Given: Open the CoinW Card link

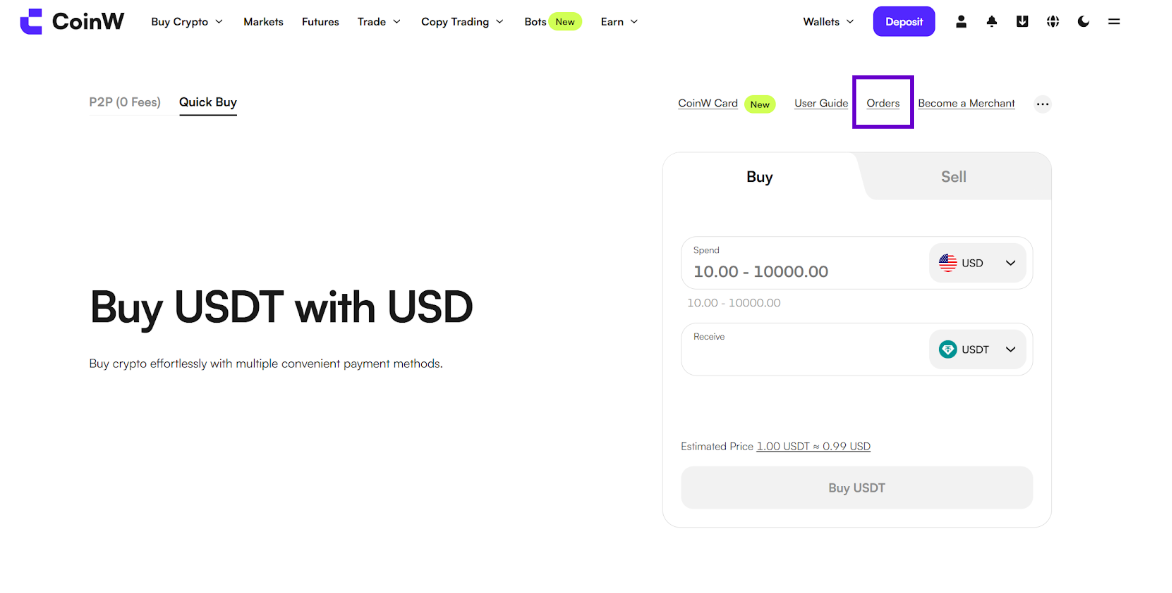Looking at the screenshot, I should click(708, 103).
